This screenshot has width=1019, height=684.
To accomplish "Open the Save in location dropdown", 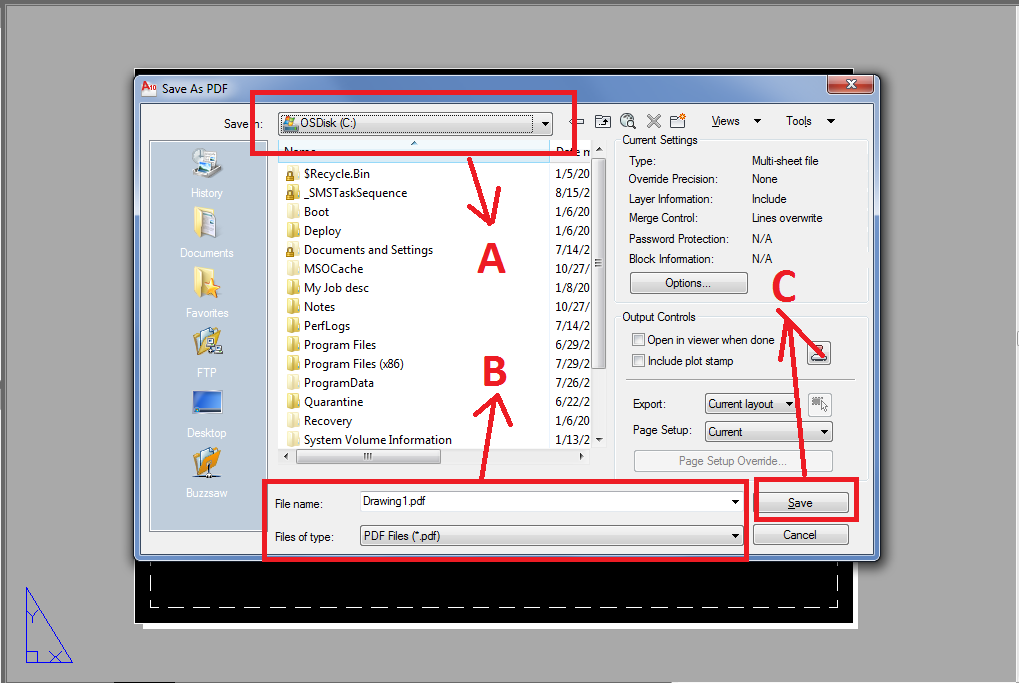I will [x=545, y=123].
